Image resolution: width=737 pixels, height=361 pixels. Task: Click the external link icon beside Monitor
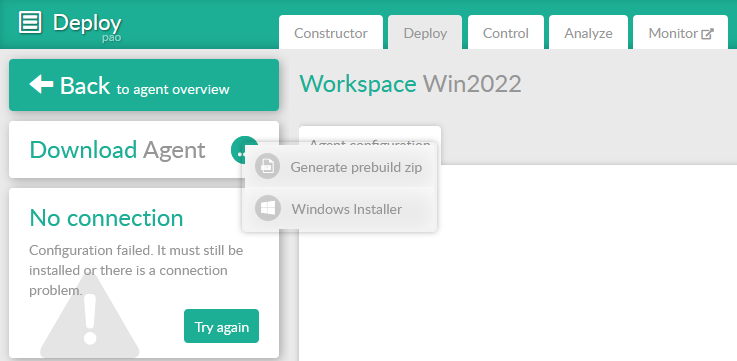pyautogui.click(x=707, y=34)
